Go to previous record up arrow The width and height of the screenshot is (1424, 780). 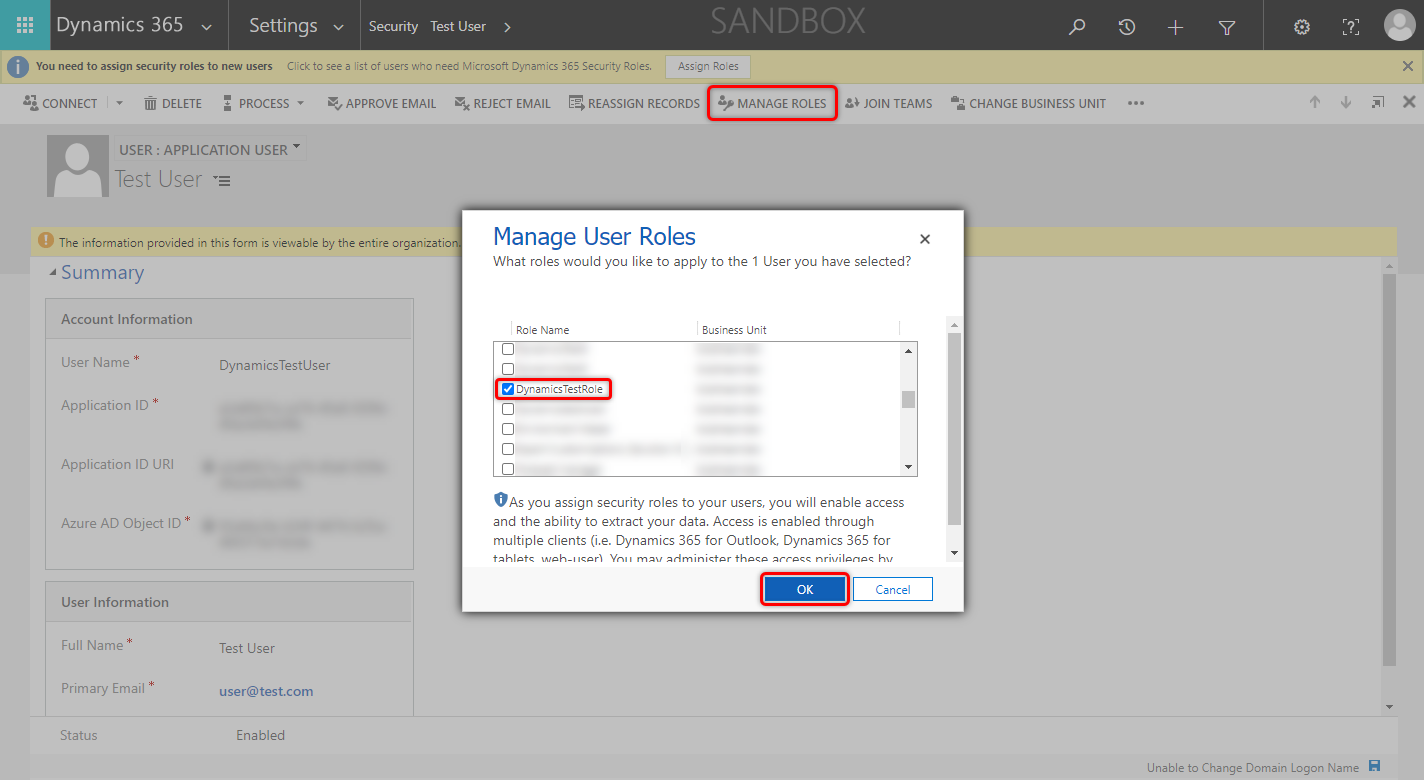point(1315,102)
